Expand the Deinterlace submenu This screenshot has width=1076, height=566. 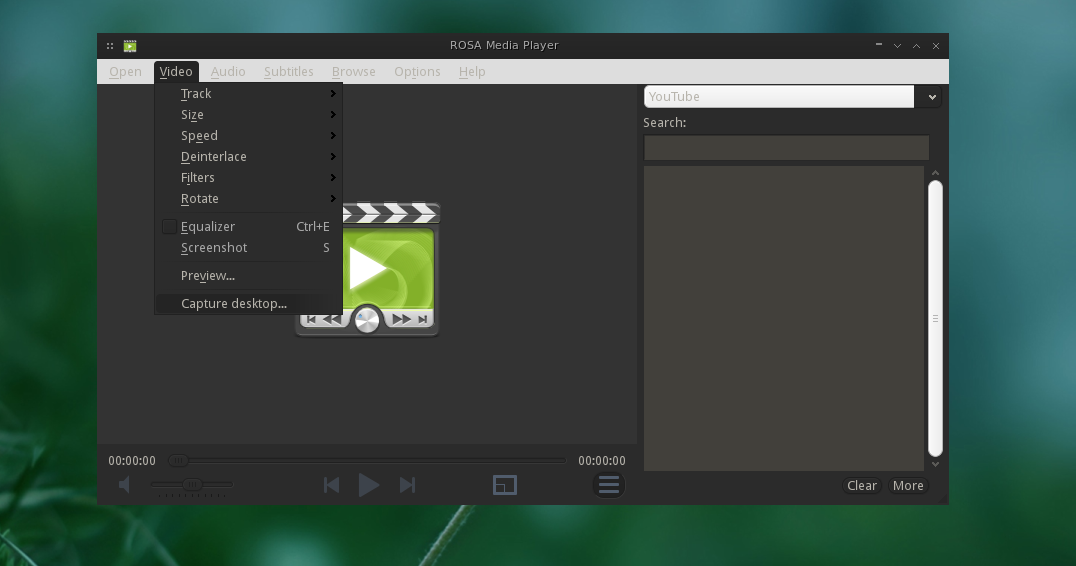(x=248, y=156)
